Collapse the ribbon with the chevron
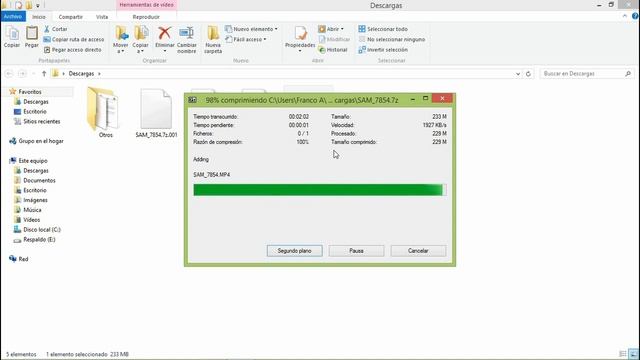Viewport: 640px width, 360px height. coord(624,16)
